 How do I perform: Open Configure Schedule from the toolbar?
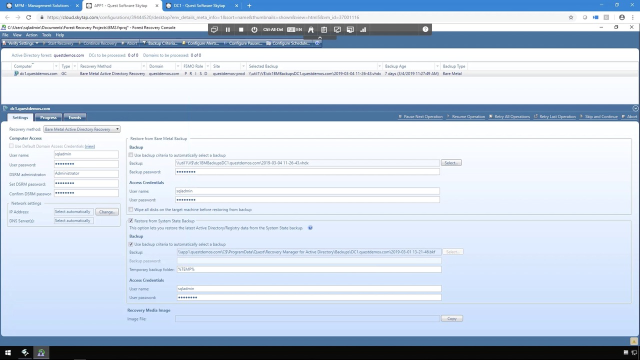coord(289,43)
